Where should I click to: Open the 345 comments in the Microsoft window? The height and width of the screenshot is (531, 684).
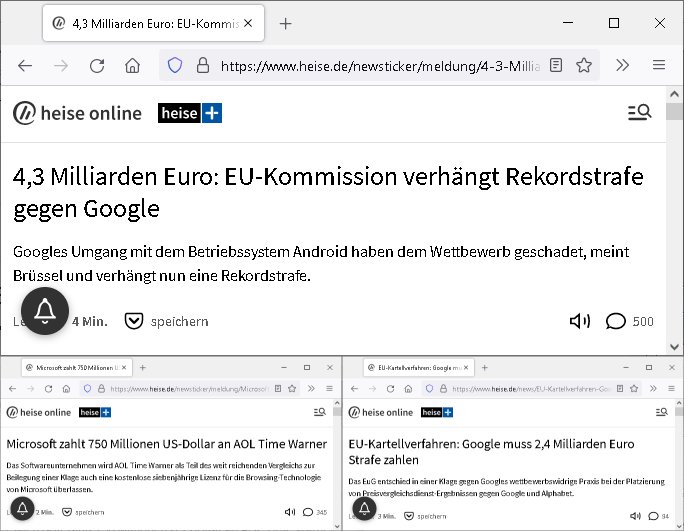pyautogui.click(x=308, y=512)
